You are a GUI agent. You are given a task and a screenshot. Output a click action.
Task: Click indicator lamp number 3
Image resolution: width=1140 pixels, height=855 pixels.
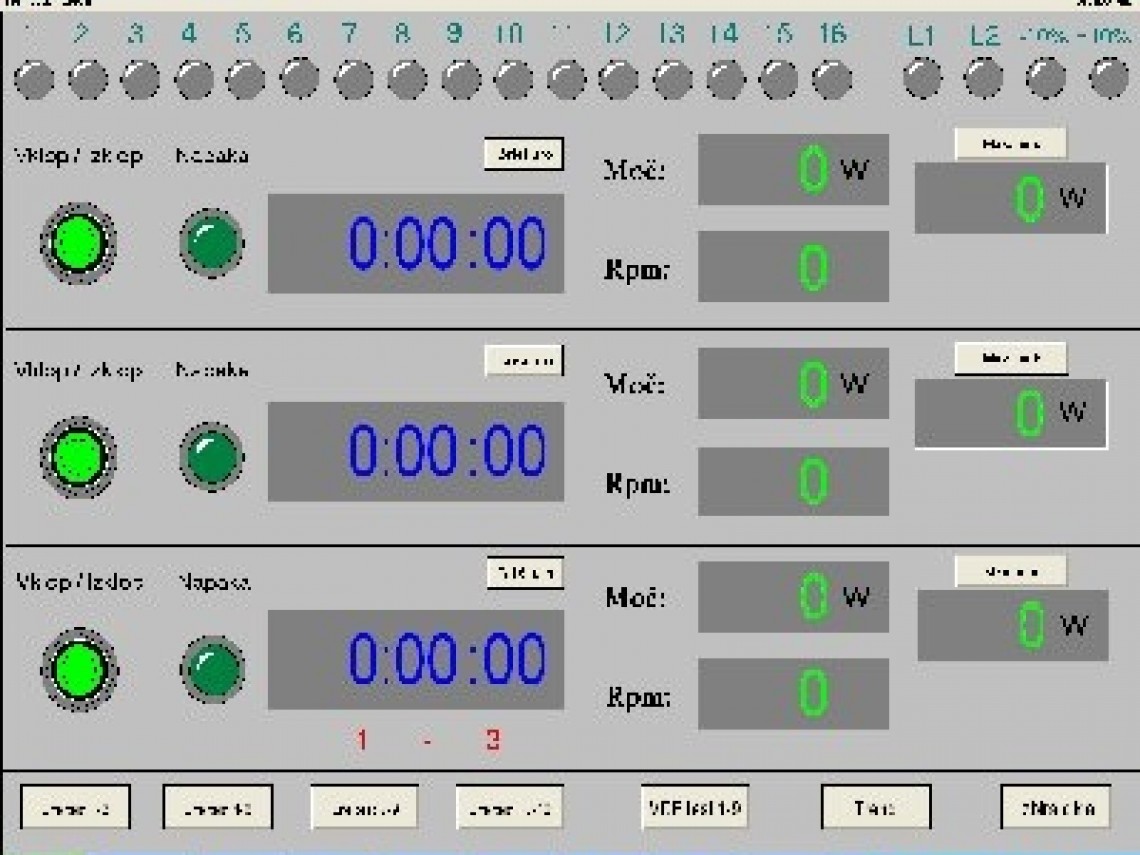tap(140, 79)
